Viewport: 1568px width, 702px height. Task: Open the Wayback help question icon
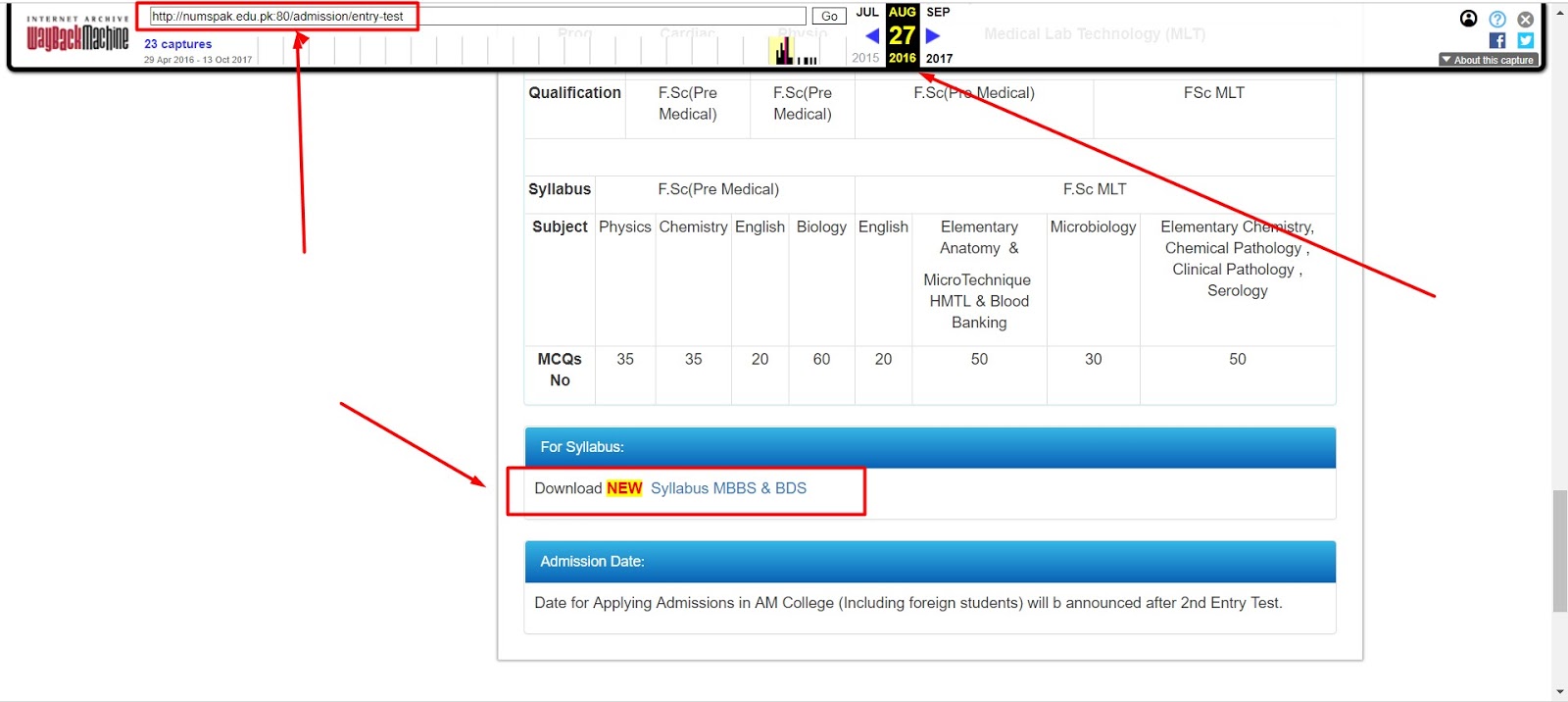click(x=1497, y=19)
